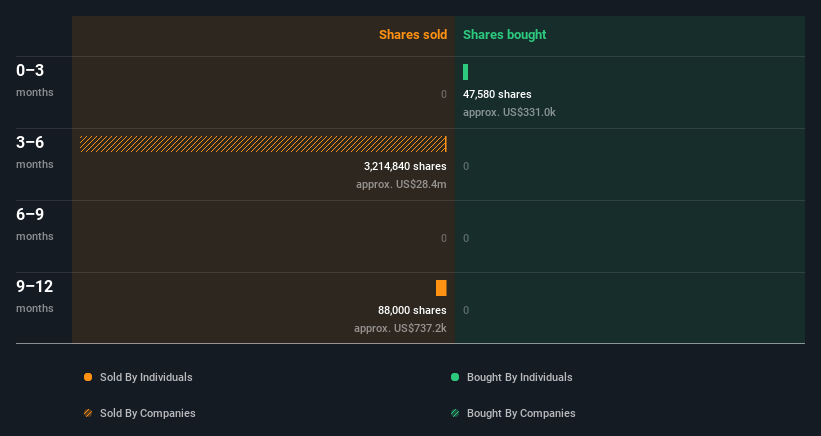Click the zero bought value in 6–9 row
821x436 pixels.
click(466, 238)
